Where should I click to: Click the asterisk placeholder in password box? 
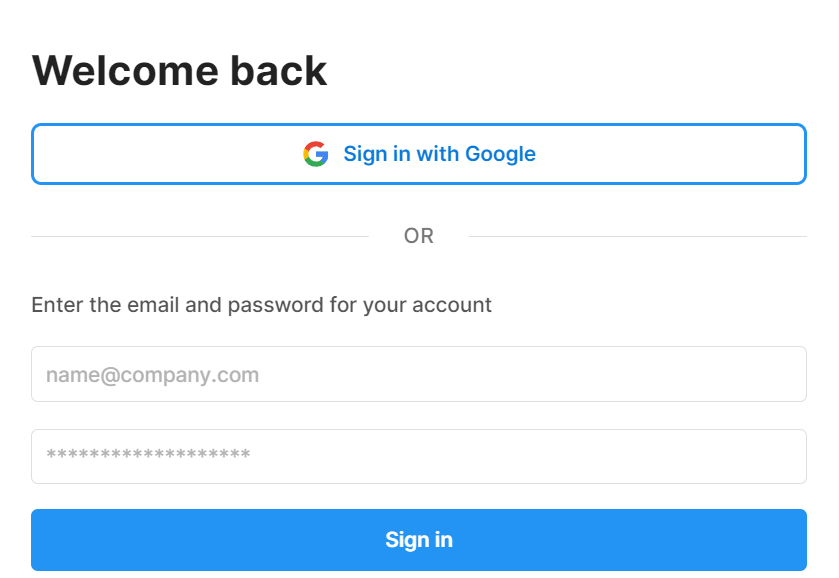(x=148, y=457)
